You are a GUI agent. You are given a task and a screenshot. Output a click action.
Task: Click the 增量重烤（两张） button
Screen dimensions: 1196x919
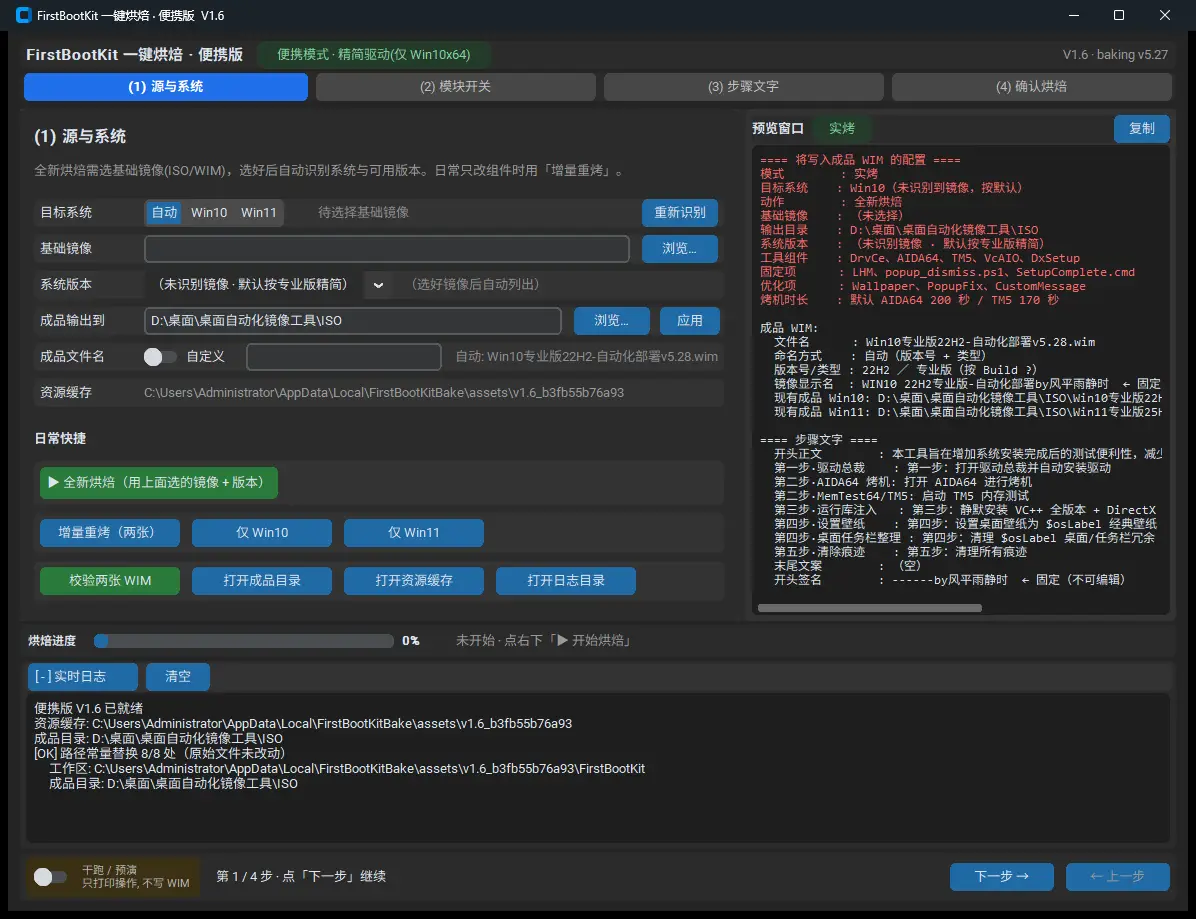click(x=110, y=533)
